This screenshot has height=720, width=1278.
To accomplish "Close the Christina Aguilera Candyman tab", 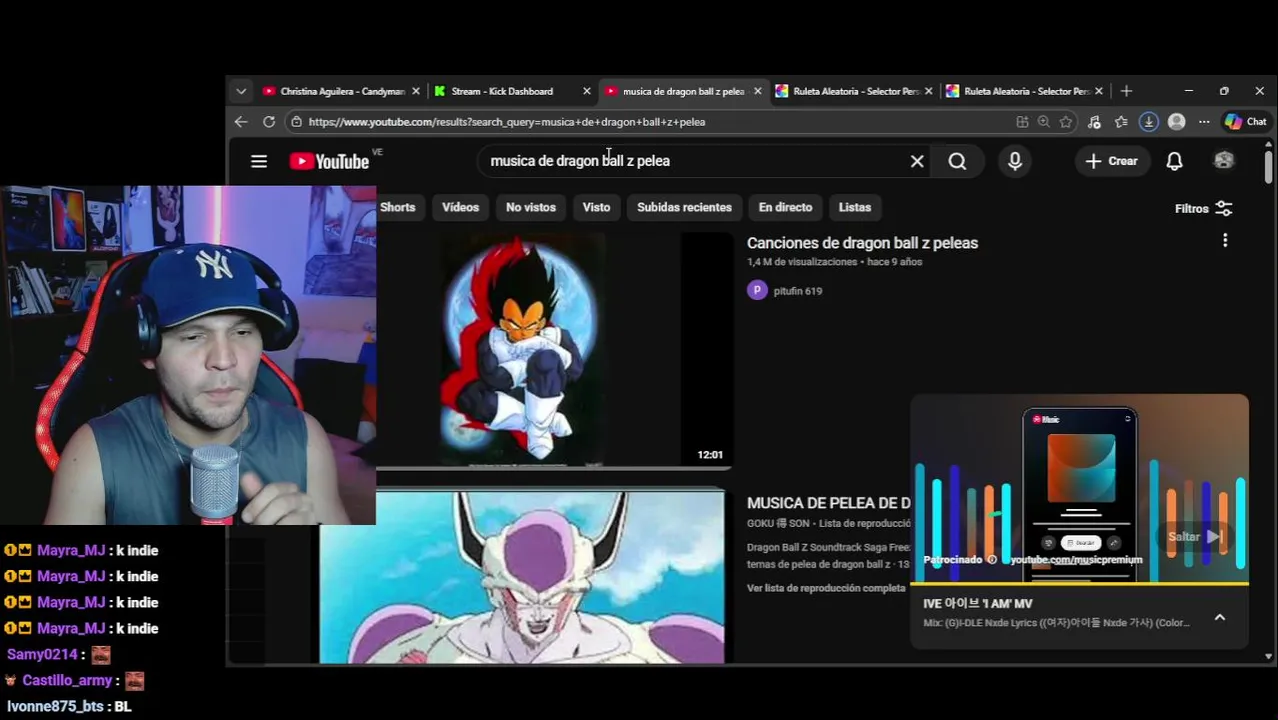I will click(x=416, y=91).
